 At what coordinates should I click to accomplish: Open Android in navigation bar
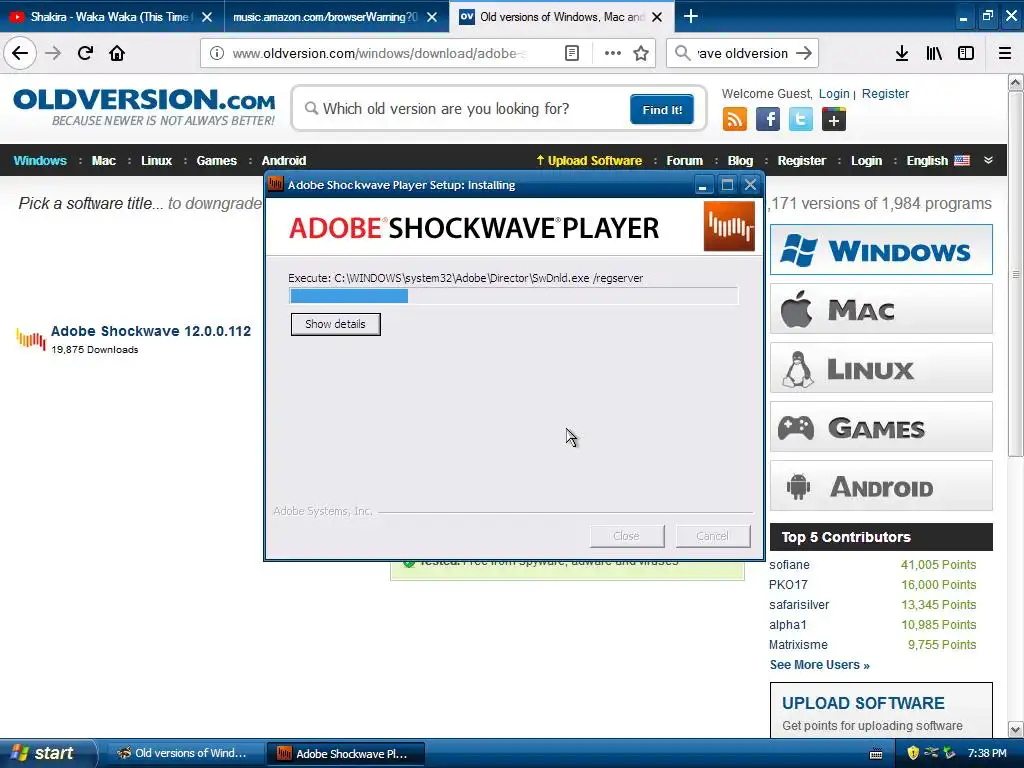click(x=284, y=160)
